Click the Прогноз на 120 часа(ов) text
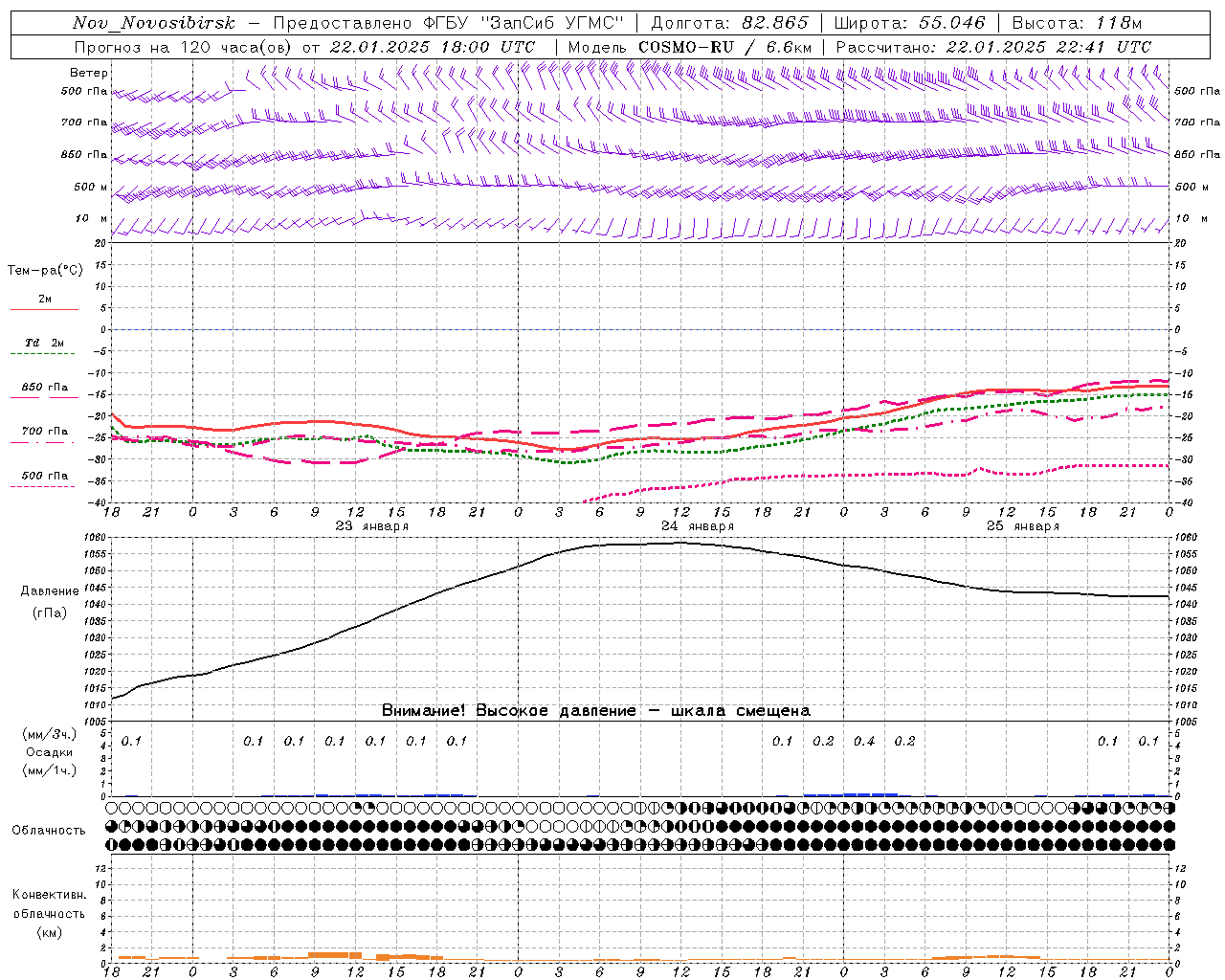 pyautogui.click(x=183, y=47)
